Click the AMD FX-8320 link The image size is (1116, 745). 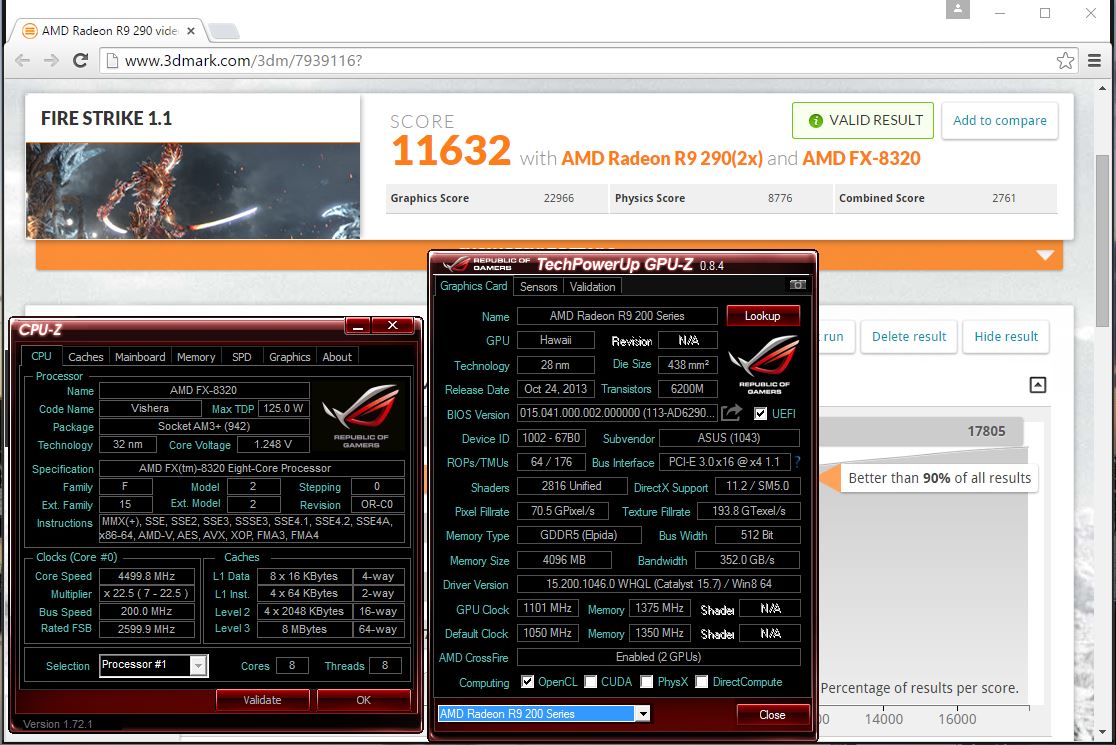click(861, 158)
